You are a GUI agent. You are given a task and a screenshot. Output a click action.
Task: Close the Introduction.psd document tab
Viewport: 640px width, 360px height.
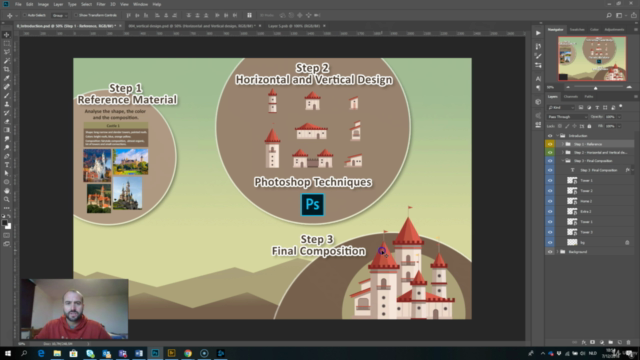[x=120, y=26]
